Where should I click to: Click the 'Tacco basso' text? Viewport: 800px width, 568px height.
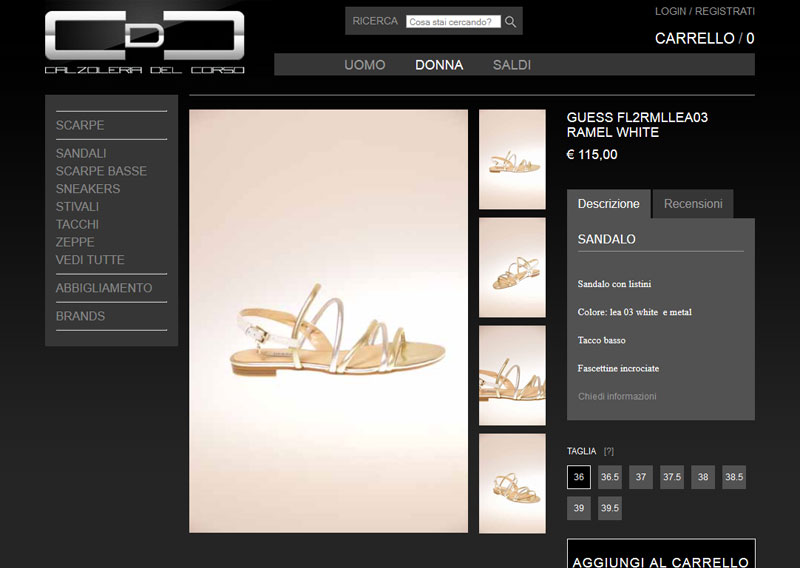pos(602,340)
